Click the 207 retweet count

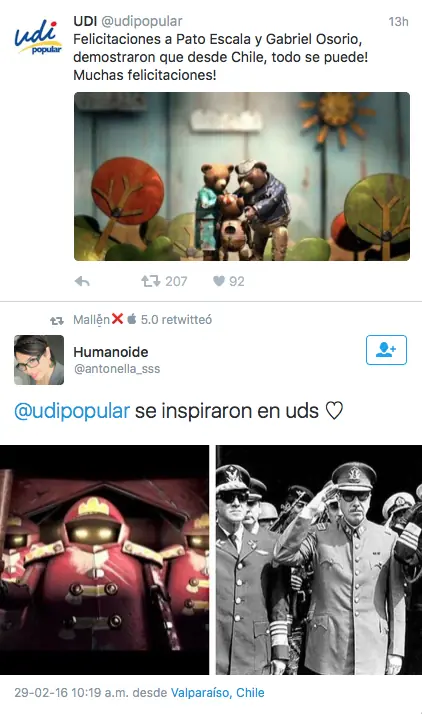176,281
